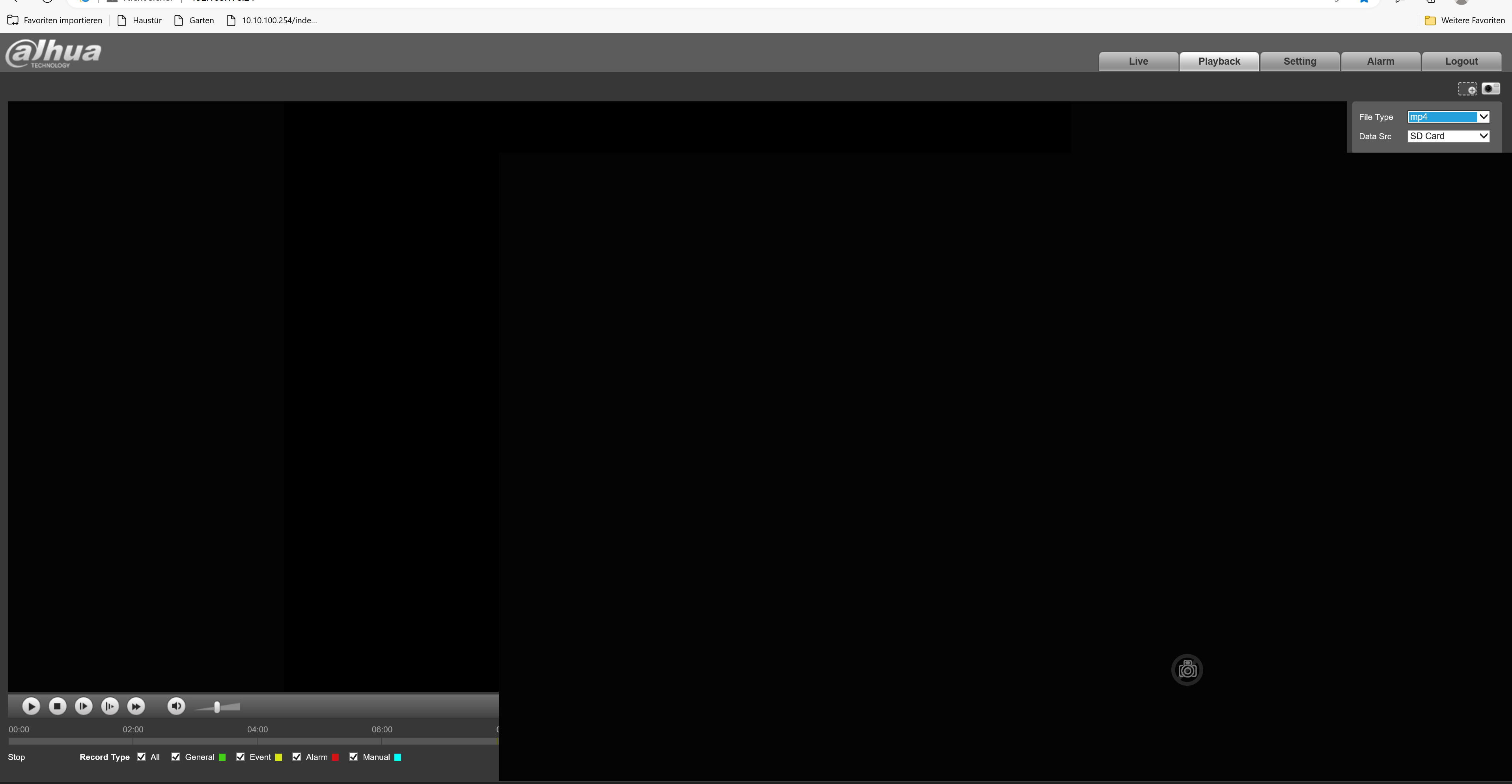This screenshot has height=784, width=1512.
Task: Mute the audio with speaker icon
Action: pos(176,706)
